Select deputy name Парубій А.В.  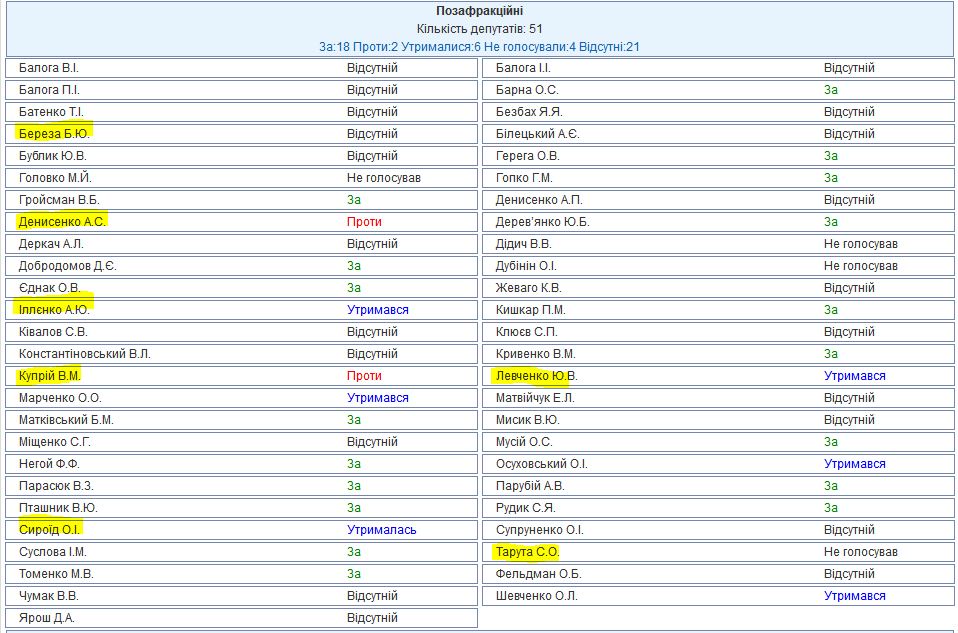(x=530, y=486)
